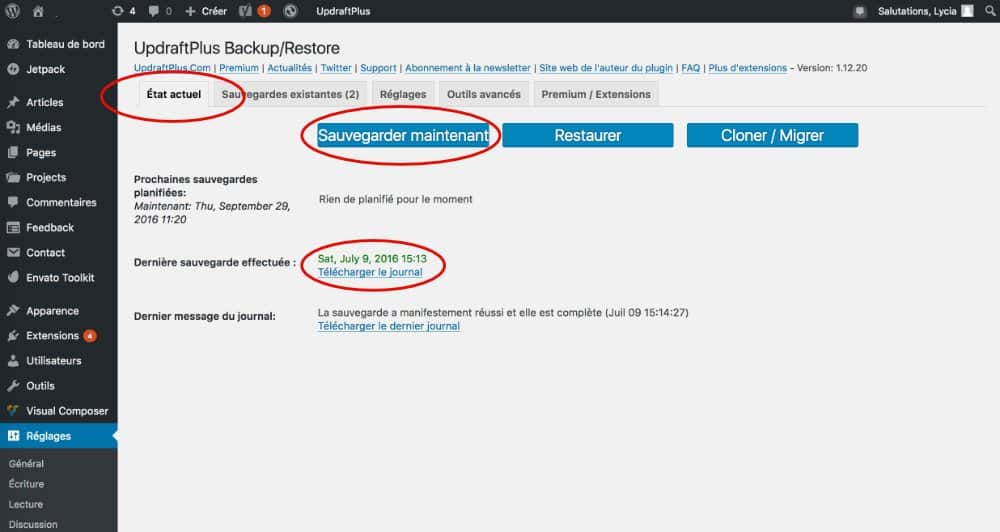Open the Jetpack icon in sidebar
The width and height of the screenshot is (1000, 532).
coord(13,69)
